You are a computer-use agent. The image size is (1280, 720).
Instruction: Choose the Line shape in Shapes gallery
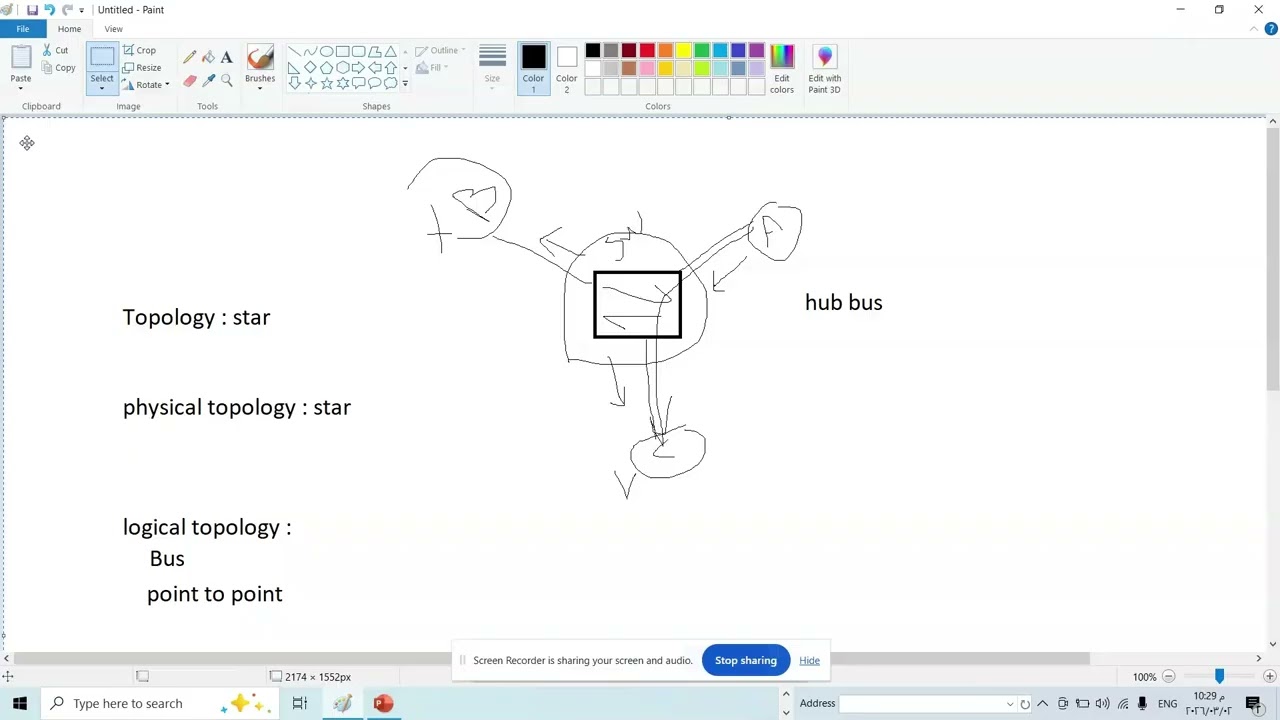tap(294, 52)
